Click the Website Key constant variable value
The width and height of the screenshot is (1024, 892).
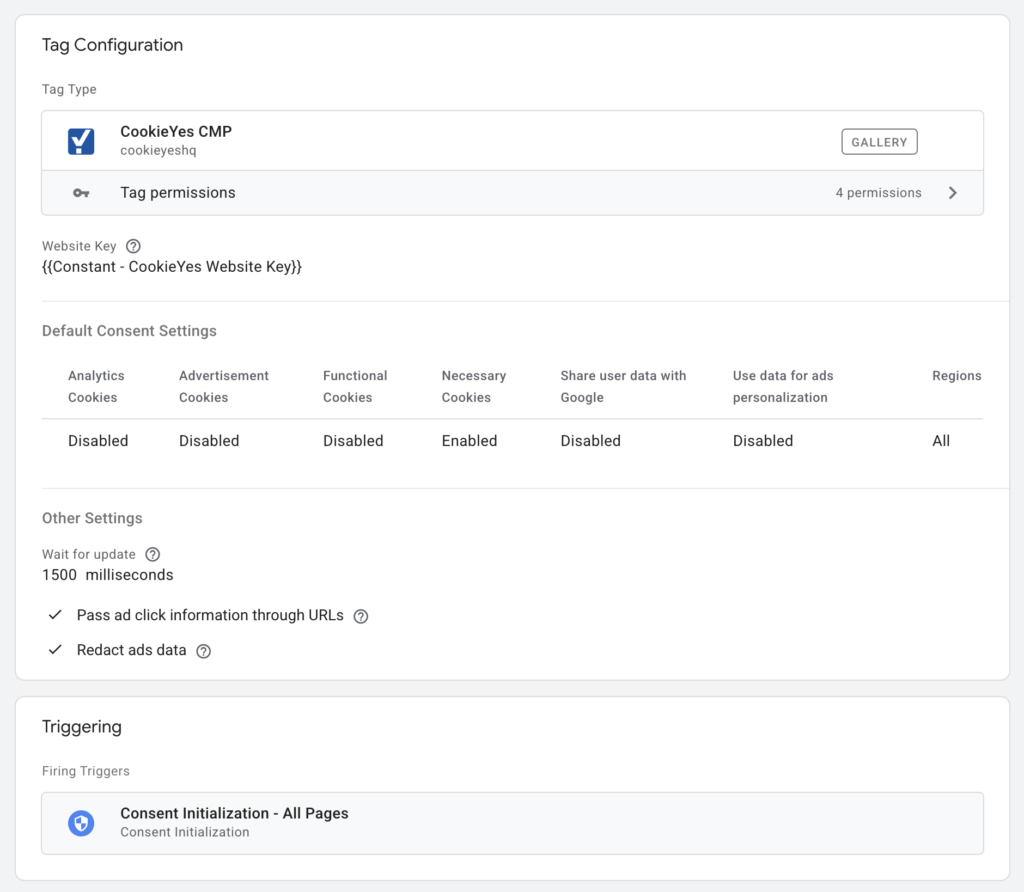pyautogui.click(x=172, y=266)
